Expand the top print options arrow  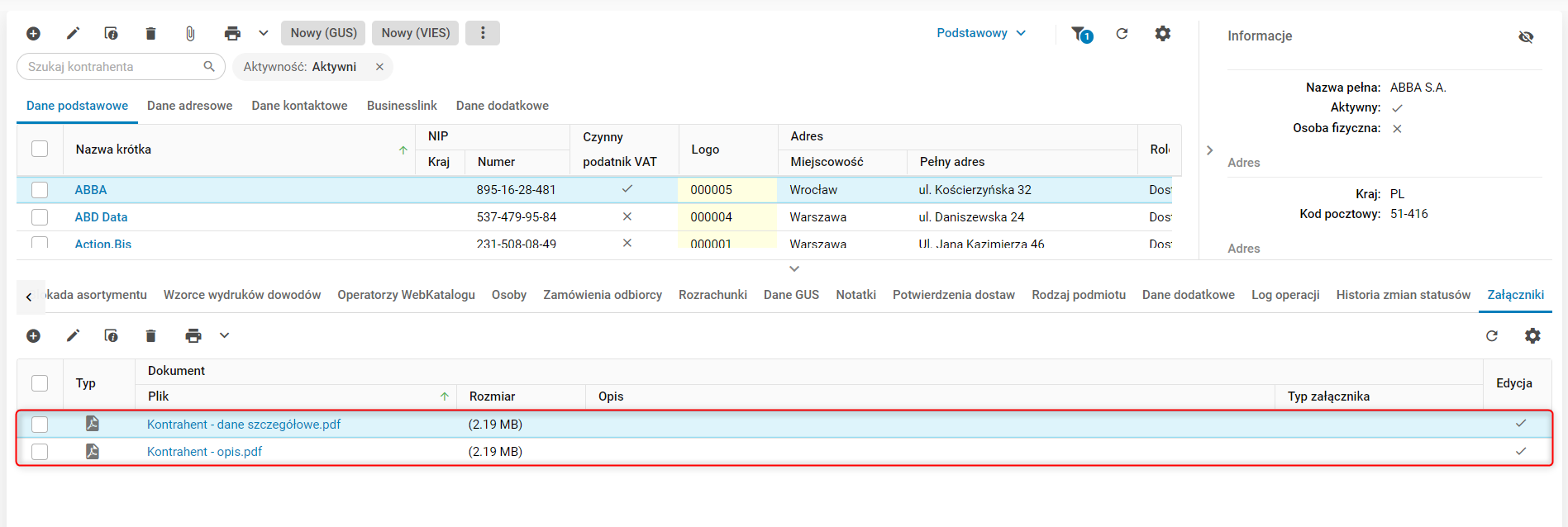coord(264,33)
